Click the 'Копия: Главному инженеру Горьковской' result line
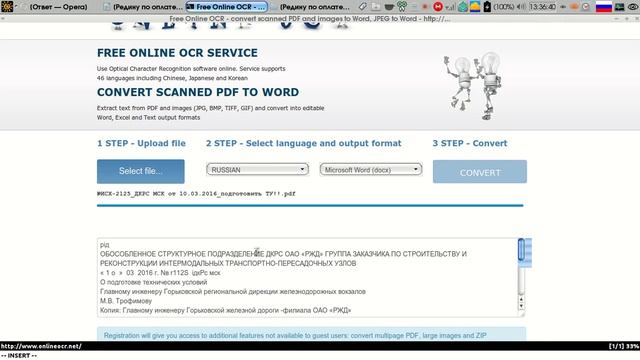 (x=225, y=310)
